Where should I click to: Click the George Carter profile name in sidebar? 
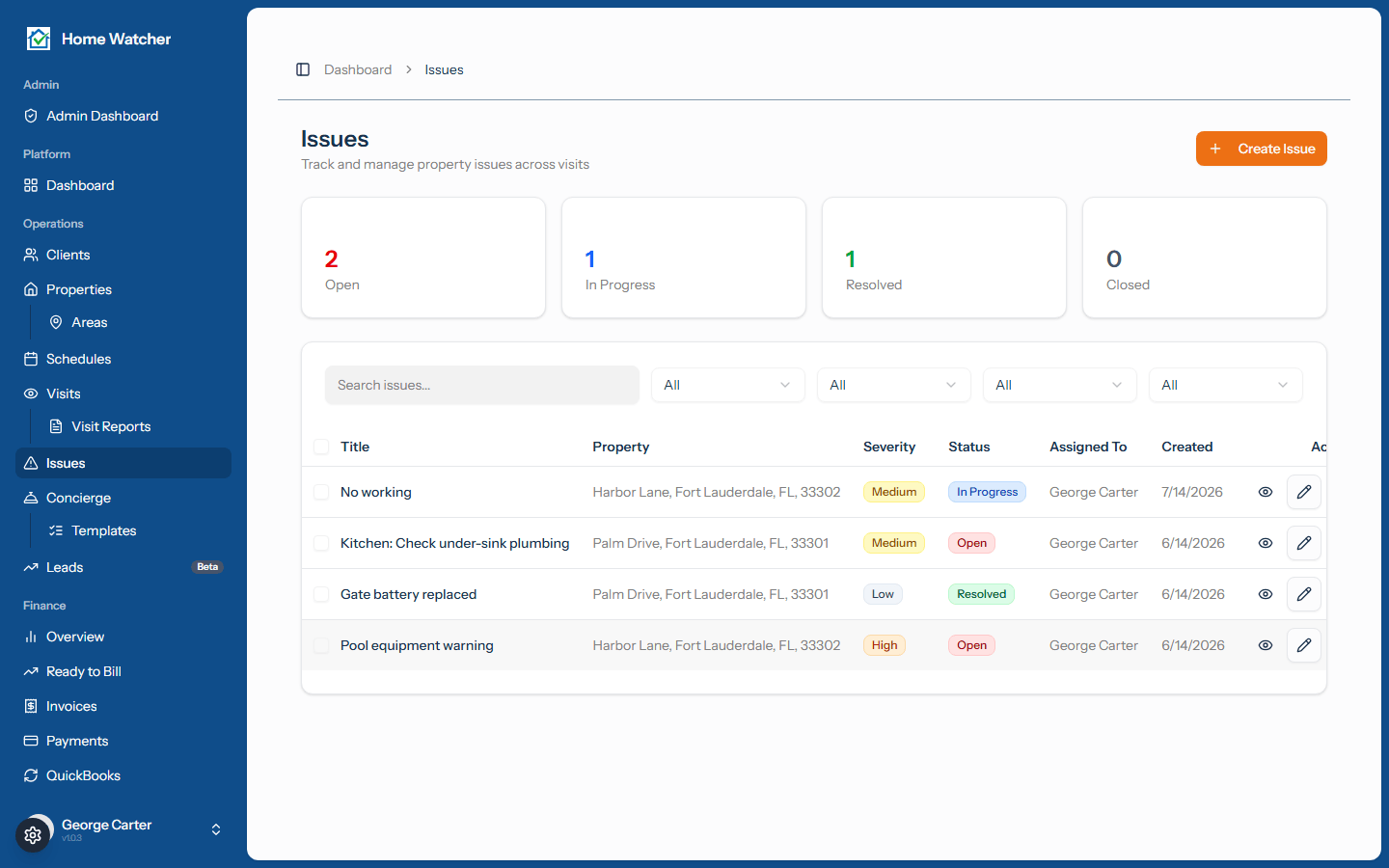107,825
